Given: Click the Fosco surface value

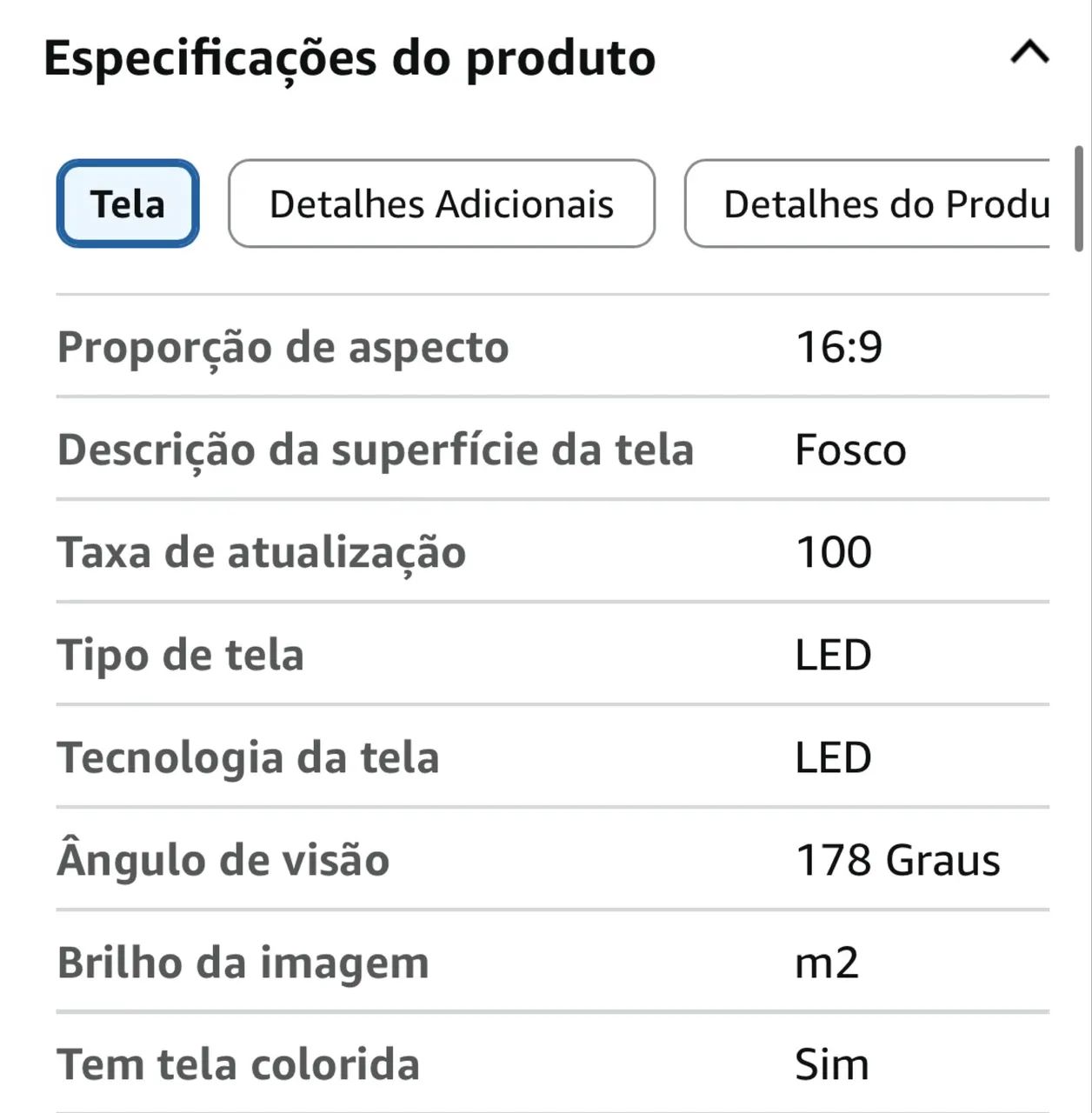Looking at the screenshot, I should [x=849, y=450].
